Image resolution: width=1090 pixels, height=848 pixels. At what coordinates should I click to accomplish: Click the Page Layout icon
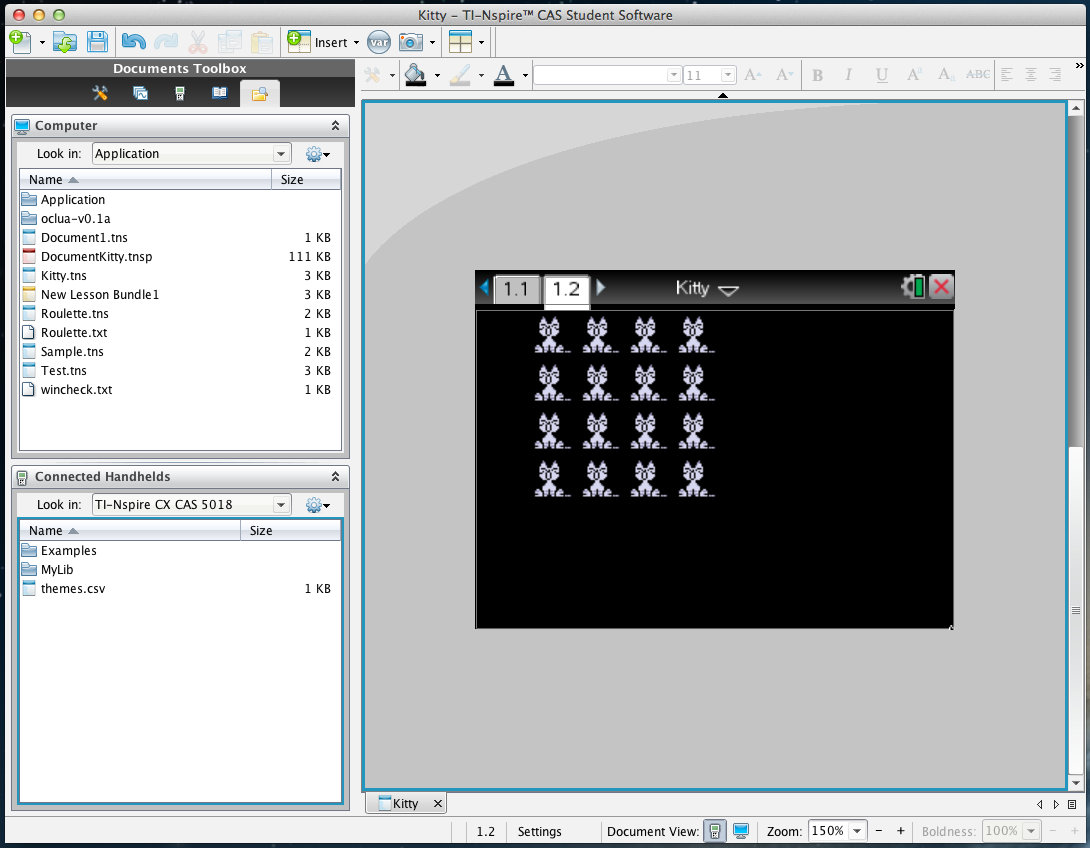[x=460, y=42]
